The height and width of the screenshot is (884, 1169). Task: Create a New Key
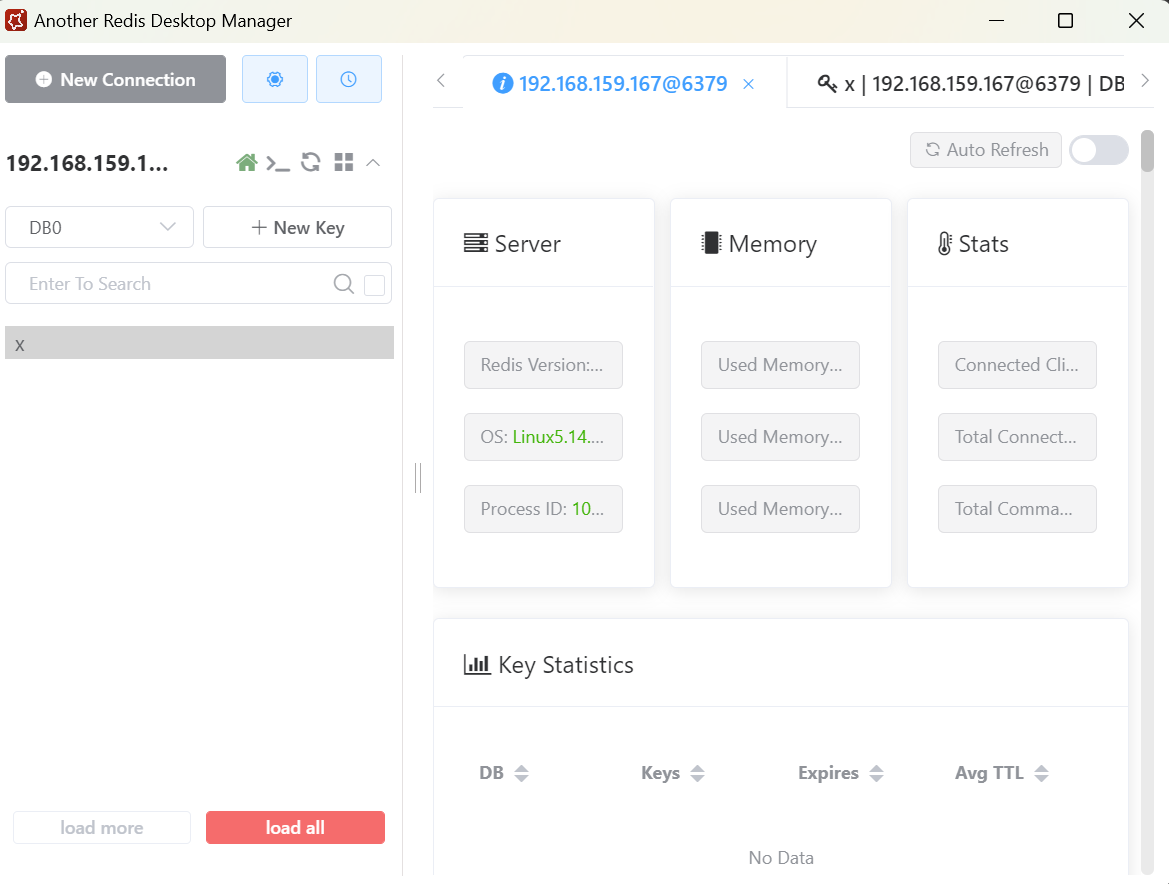point(297,227)
